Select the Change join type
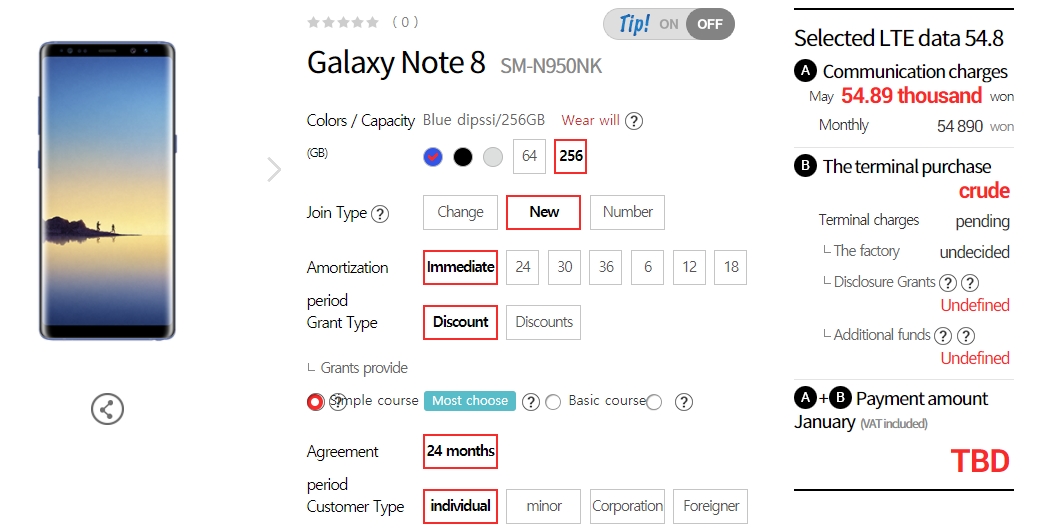Screen dimensions: 1050x530 460,212
